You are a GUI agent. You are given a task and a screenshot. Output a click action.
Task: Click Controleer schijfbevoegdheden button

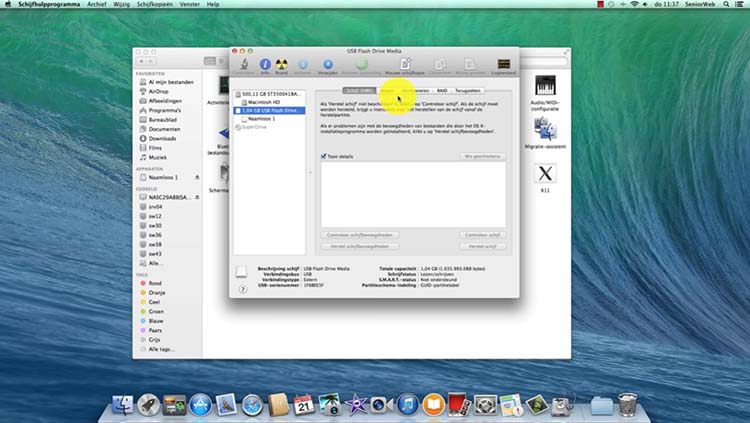360,235
